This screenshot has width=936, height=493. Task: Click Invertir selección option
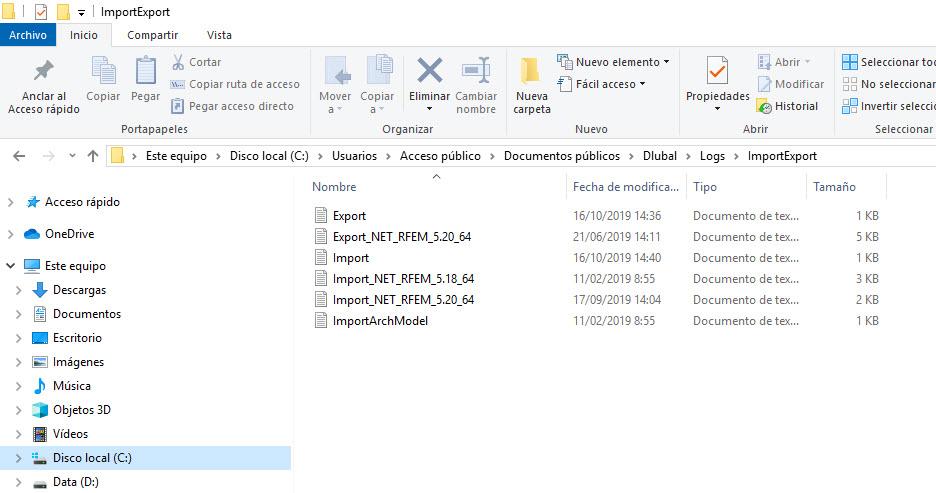888,106
